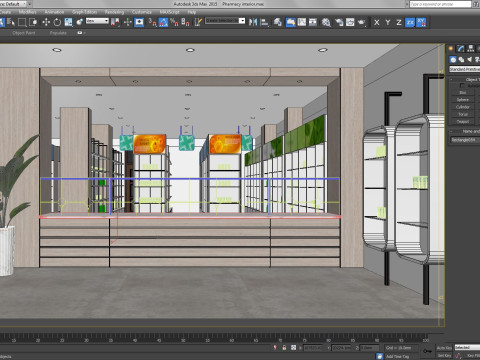Toggle Keyboard Shortcut Override
Image resolution: width=480 pixels, height=360 pixels.
pos(139,22)
